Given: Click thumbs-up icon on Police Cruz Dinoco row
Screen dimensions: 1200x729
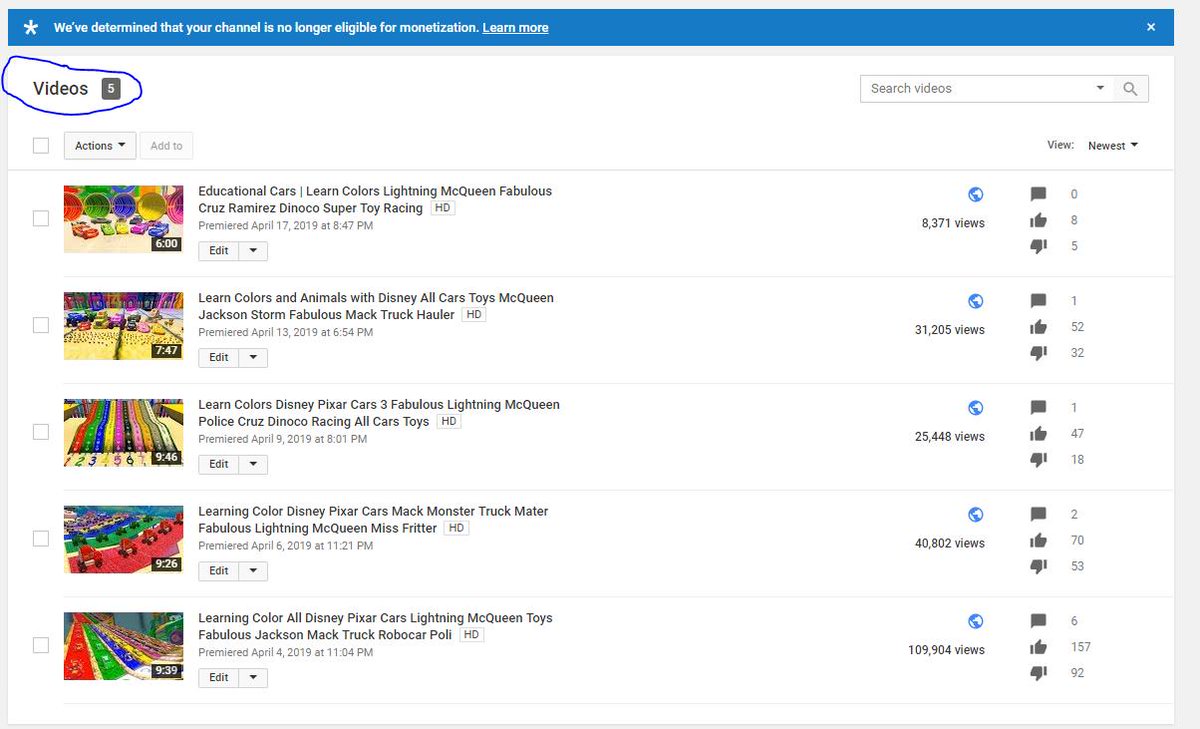Looking at the screenshot, I should (1038, 434).
